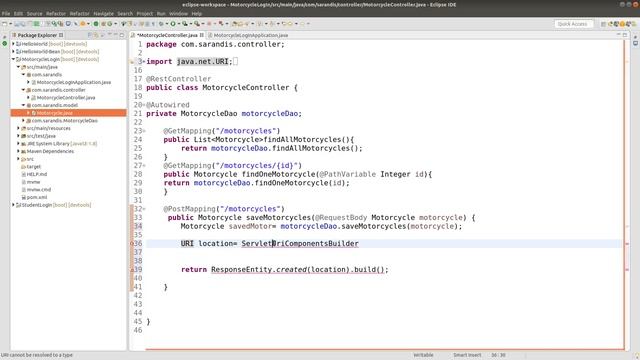Open the Edit menu
Image resolution: width=640 pixels, height=360 pixels.
coord(18,13)
